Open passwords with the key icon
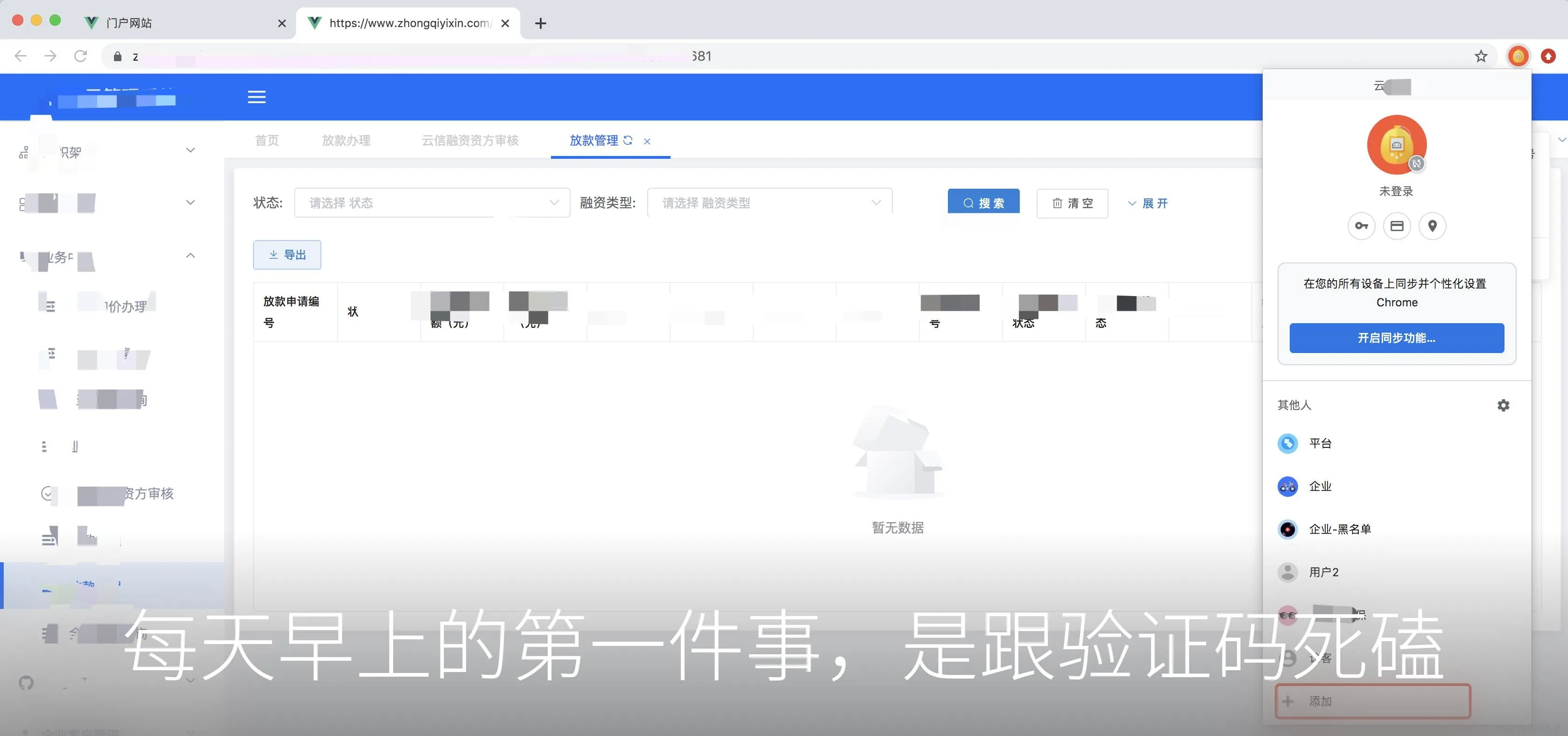 pyautogui.click(x=1361, y=226)
